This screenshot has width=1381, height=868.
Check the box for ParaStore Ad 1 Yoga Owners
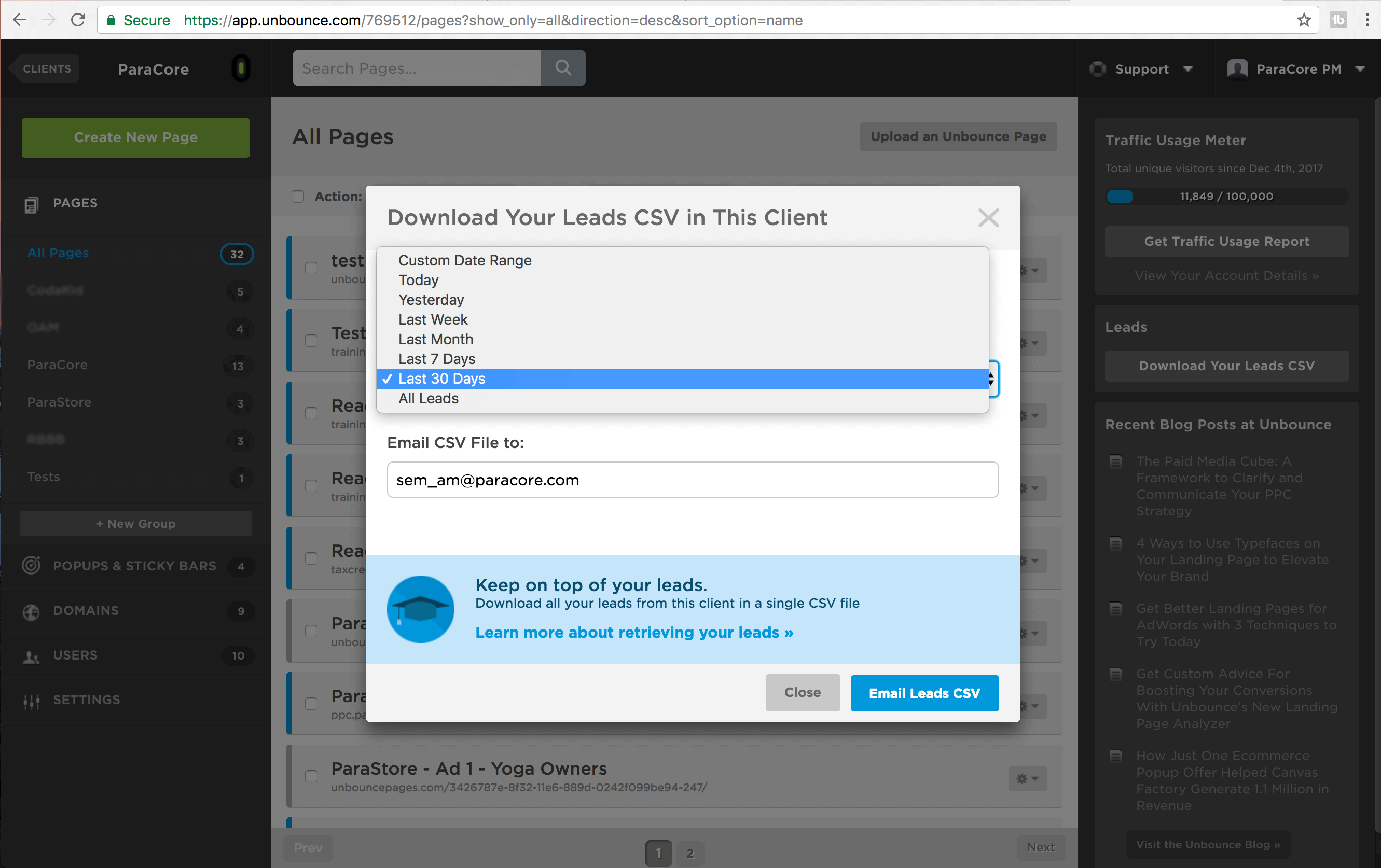[x=311, y=776]
